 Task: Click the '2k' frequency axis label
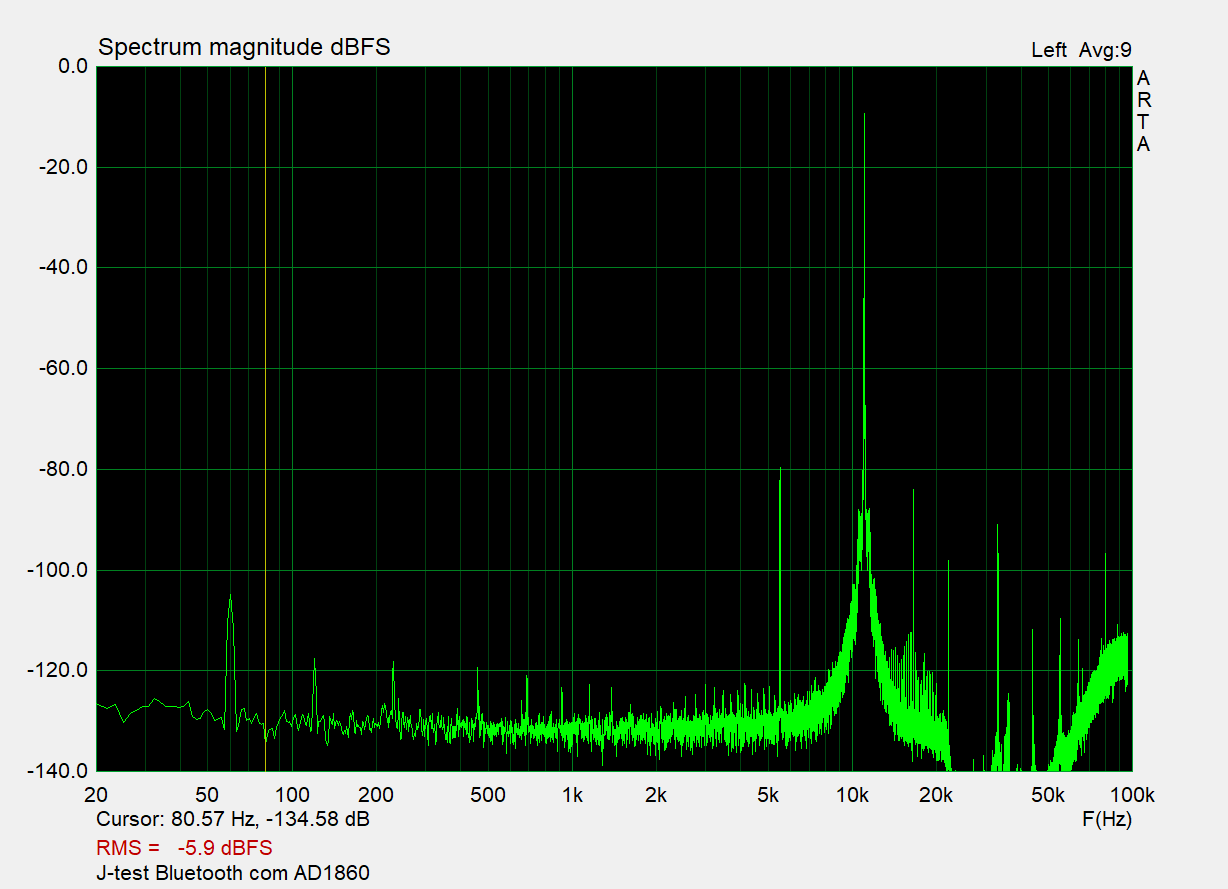click(x=655, y=796)
